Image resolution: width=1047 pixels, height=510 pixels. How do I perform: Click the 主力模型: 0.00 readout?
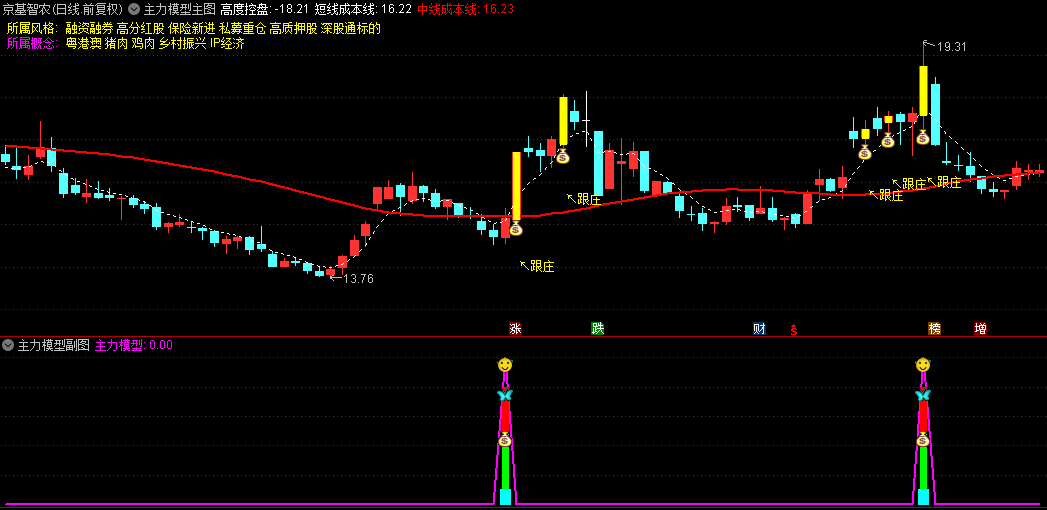pos(134,345)
